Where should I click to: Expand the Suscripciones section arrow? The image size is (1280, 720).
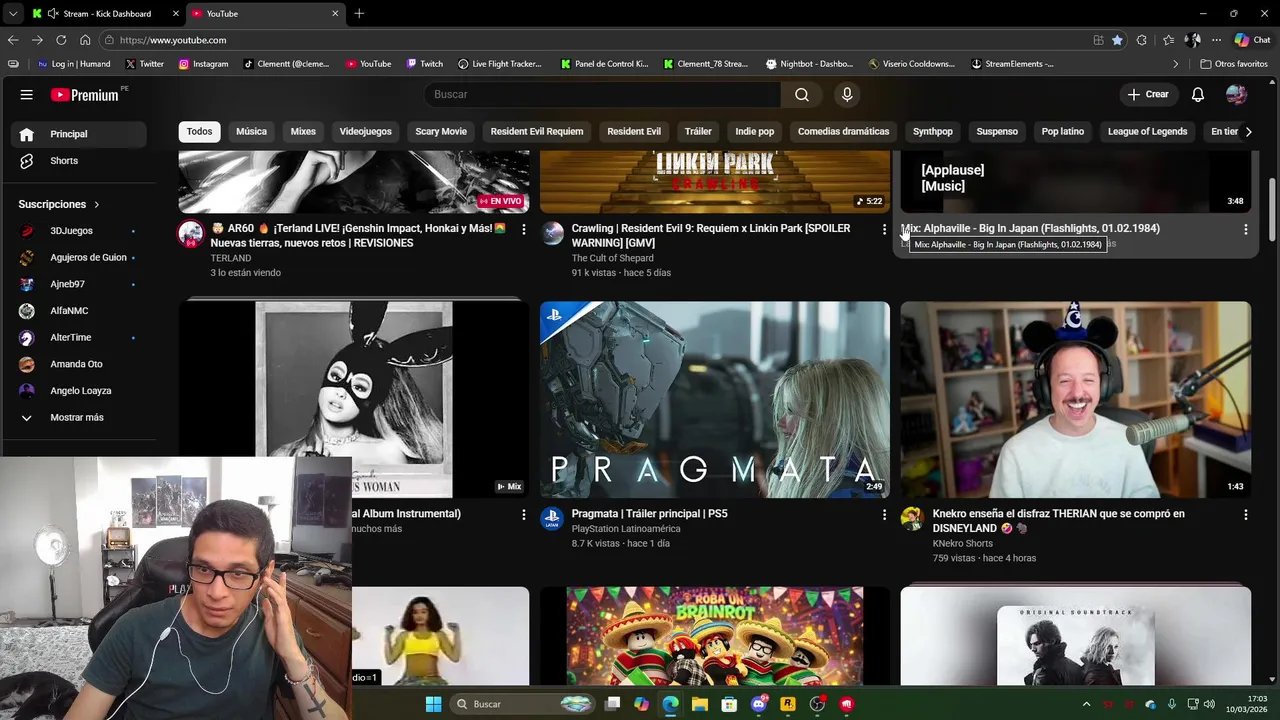point(96,204)
